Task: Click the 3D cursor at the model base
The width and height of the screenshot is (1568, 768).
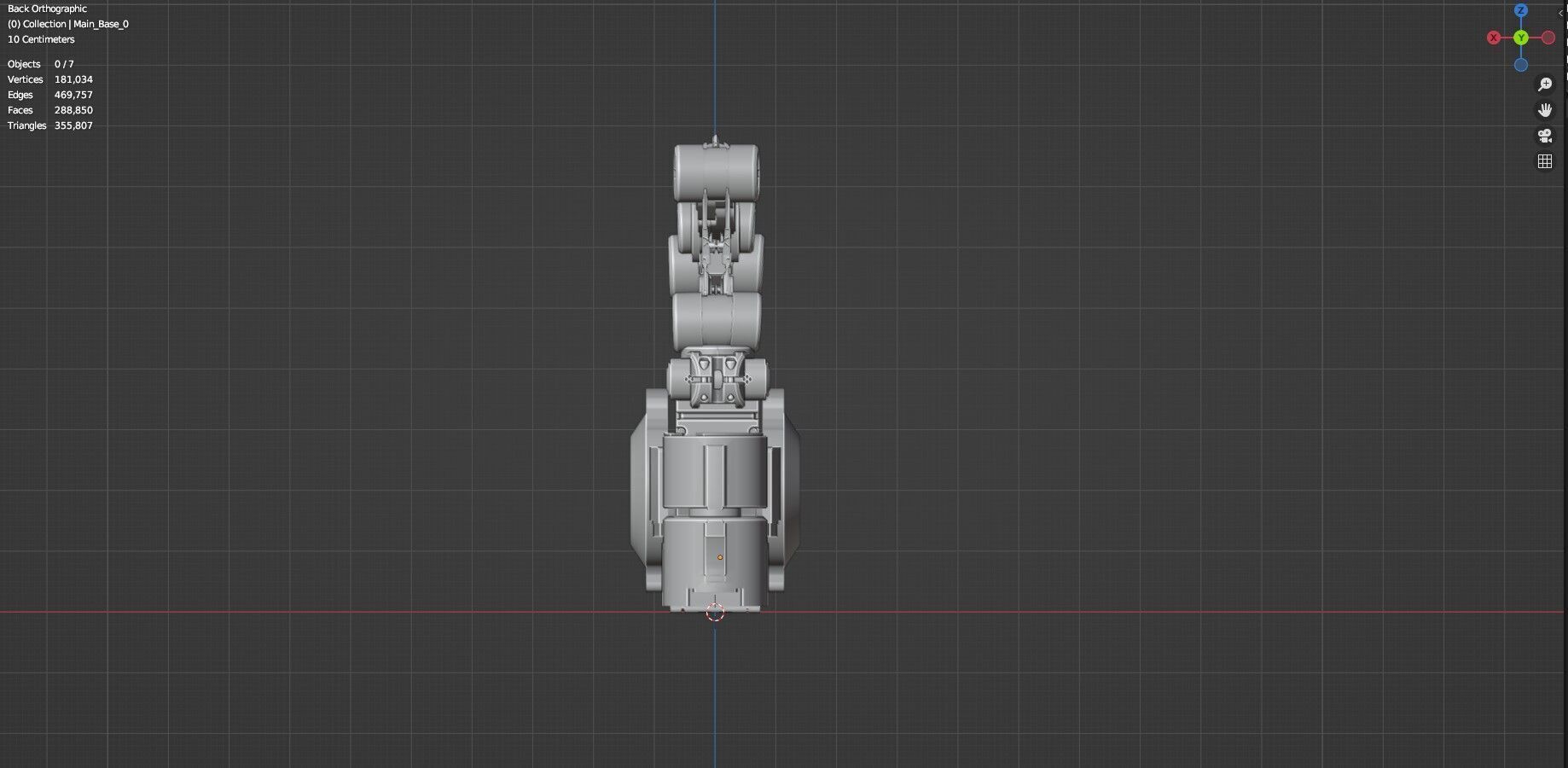Action: (x=715, y=612)
